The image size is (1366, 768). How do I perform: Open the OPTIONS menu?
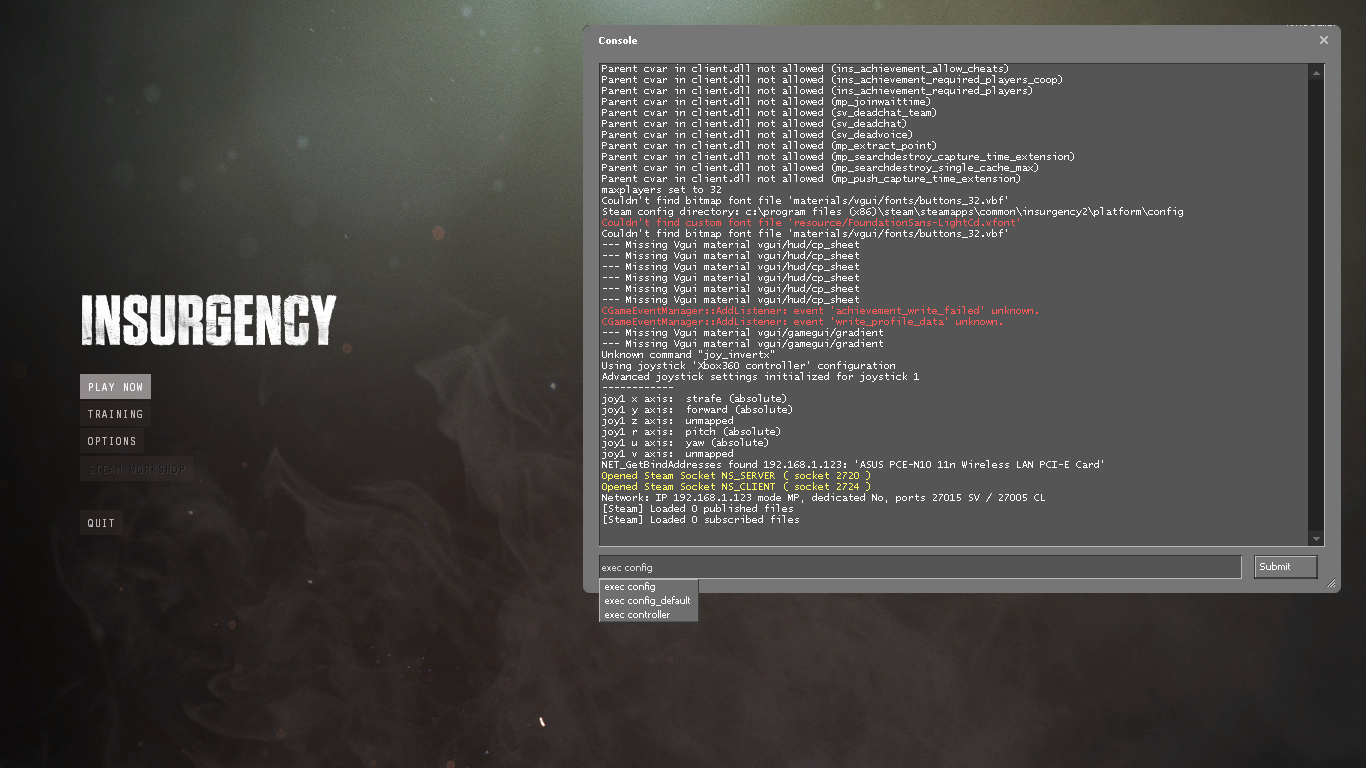pos(112,441)
